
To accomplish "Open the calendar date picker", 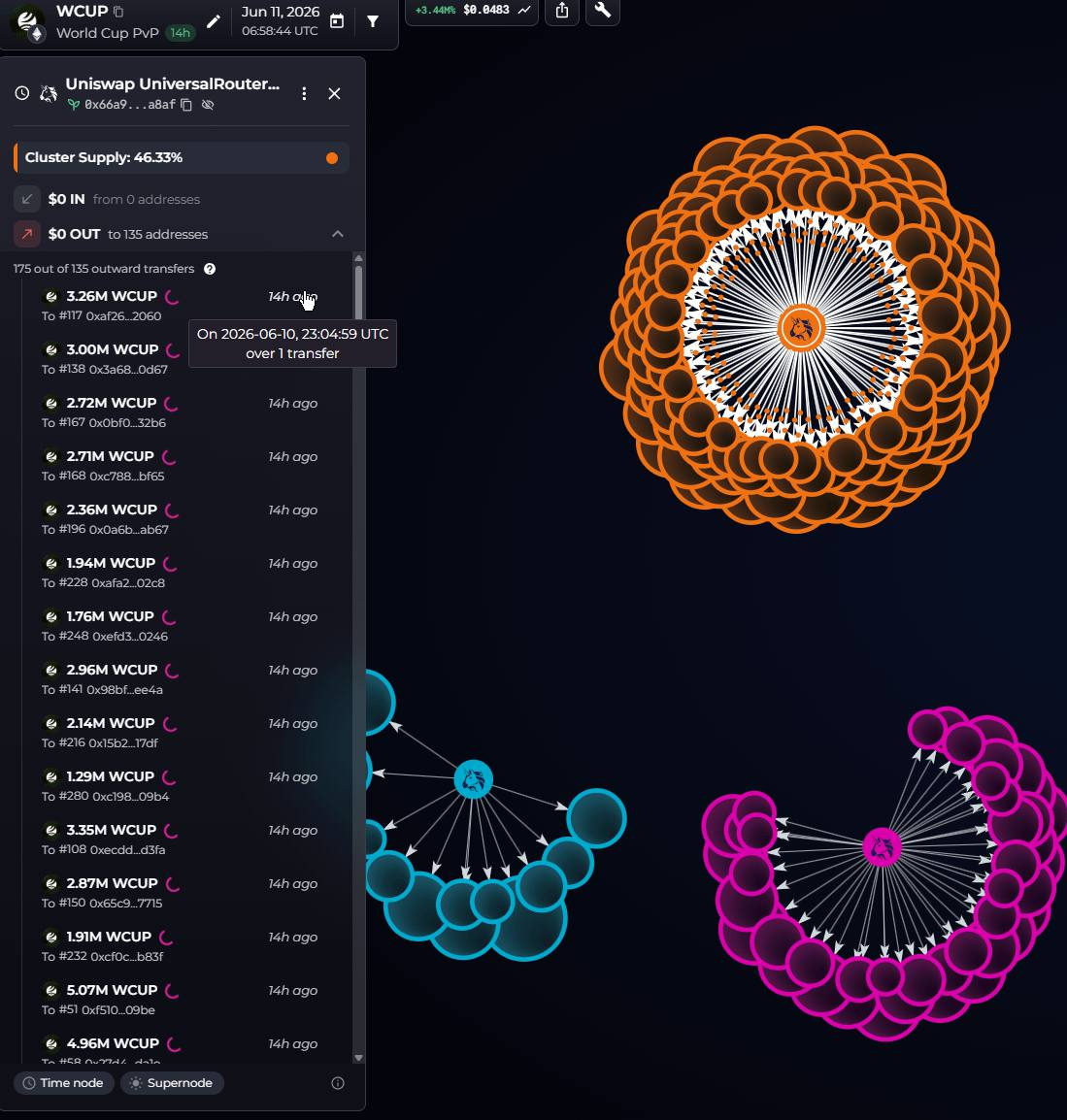I will click(x=337, y=21).
